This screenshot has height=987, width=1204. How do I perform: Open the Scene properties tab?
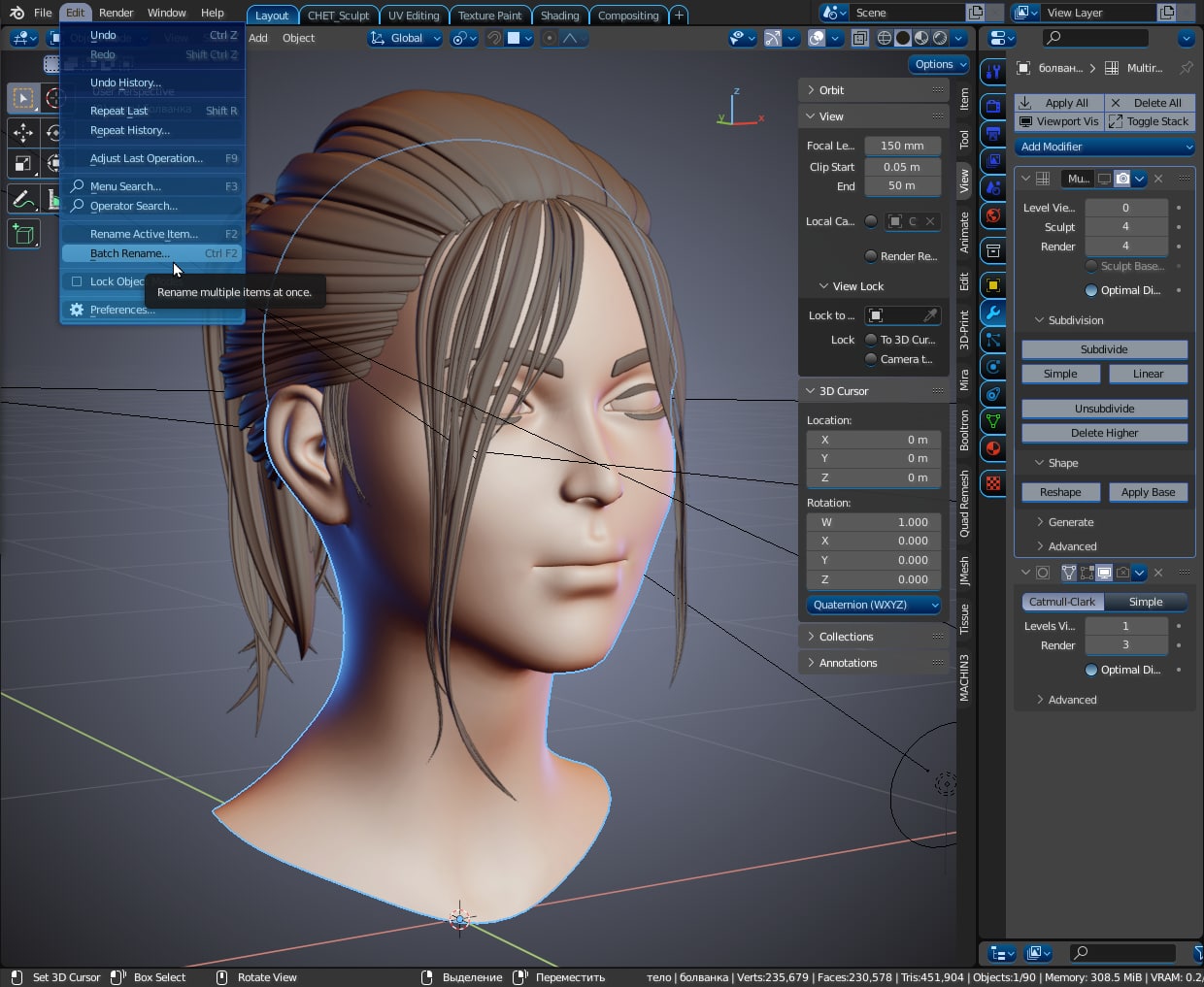pos(993,187)
